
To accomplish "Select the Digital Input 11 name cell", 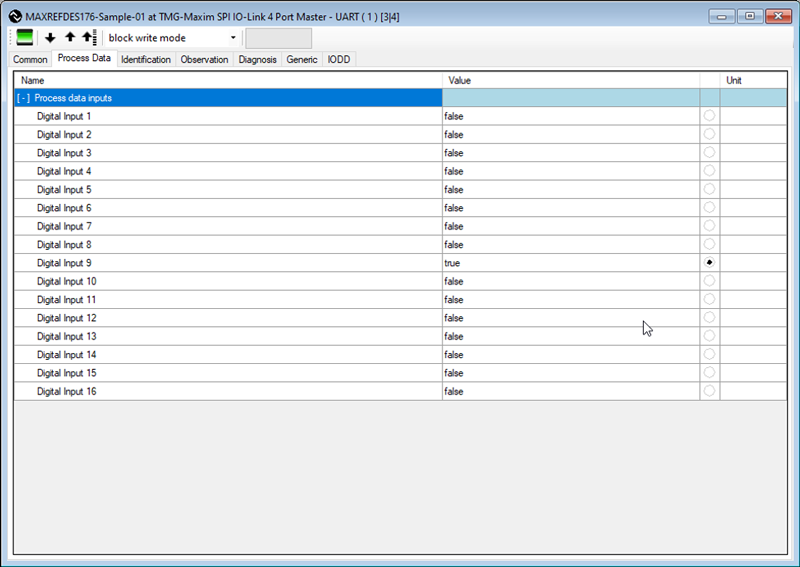I will 228,300.
